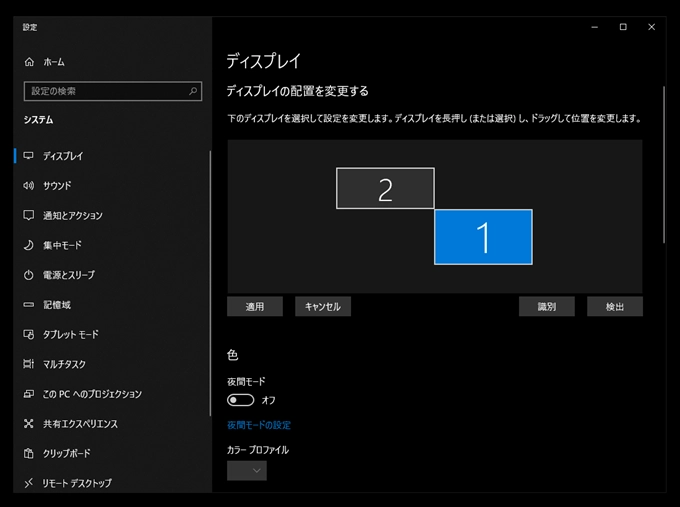The image size is (680, 507).
Task: Click the Home (ホーム) house icon
Action: tap(29, 62)
